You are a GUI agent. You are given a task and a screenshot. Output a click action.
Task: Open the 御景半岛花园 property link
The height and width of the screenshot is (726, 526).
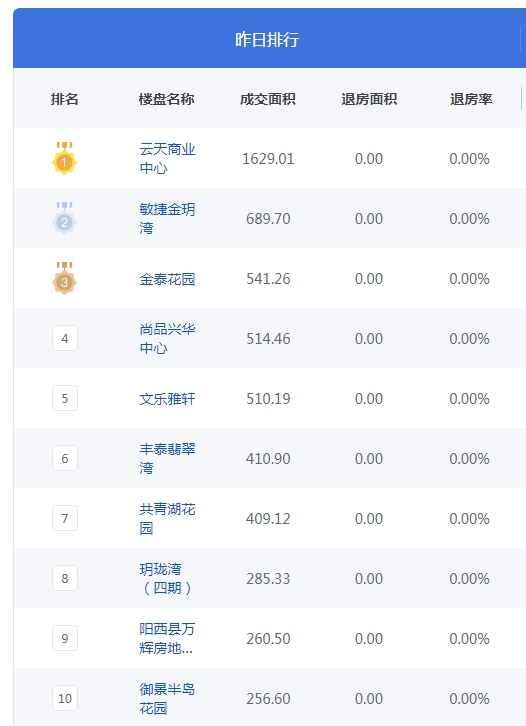click(167, 699)
